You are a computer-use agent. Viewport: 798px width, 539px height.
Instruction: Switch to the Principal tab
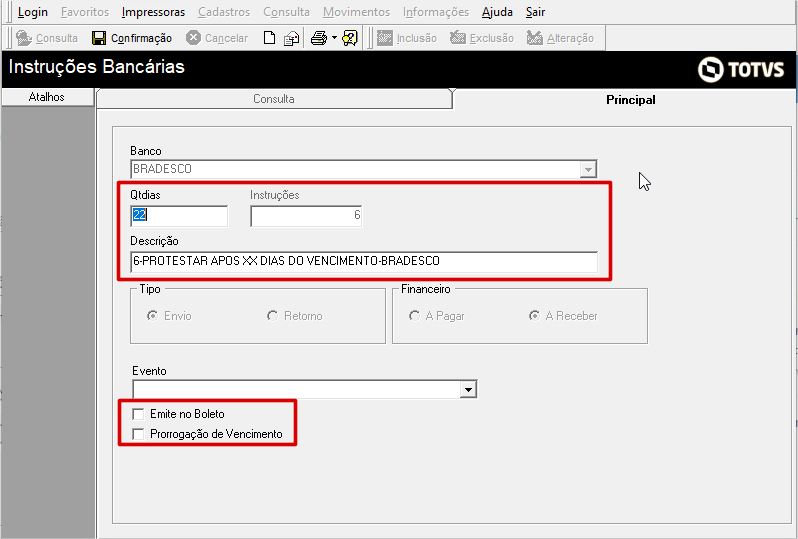click(x=630, y=100)
